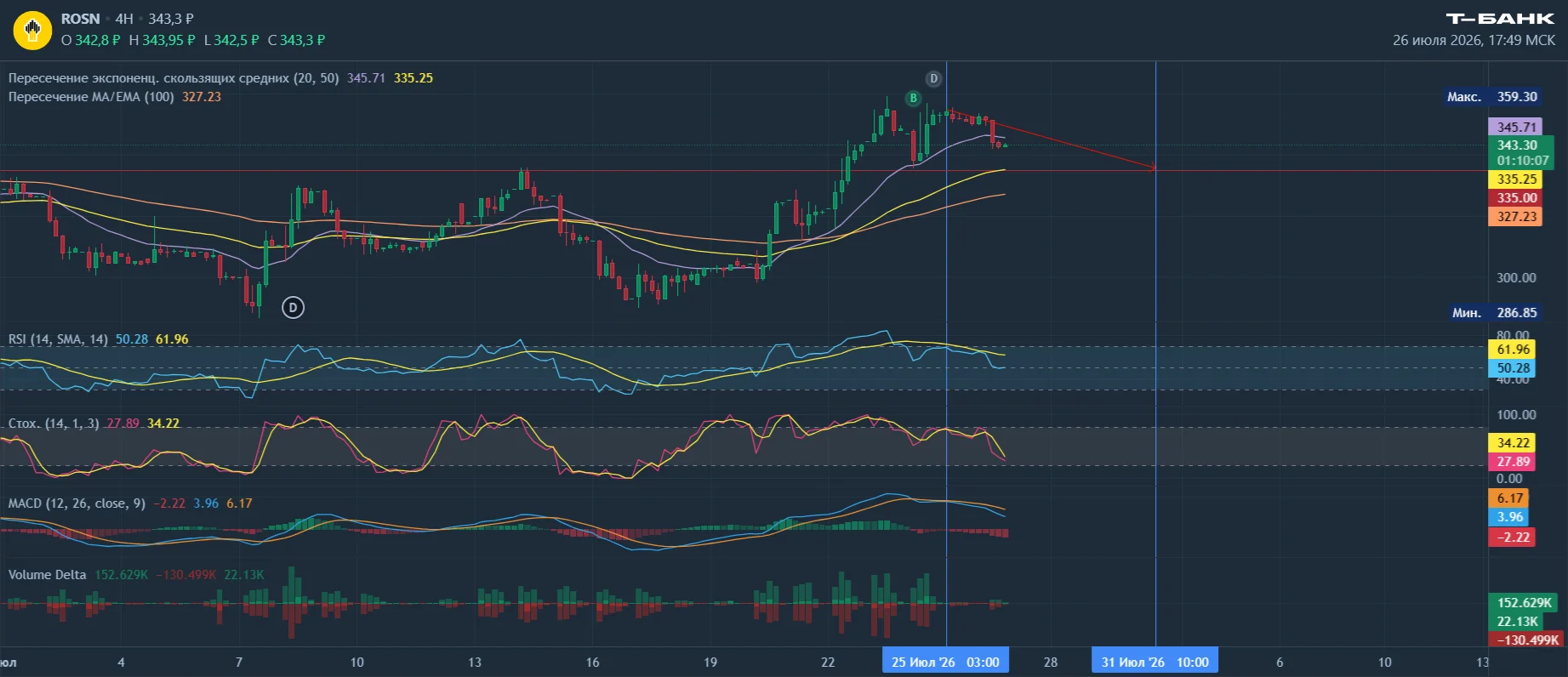Click the red 335.00 price level label
1568x677 pixels.
1515,198
